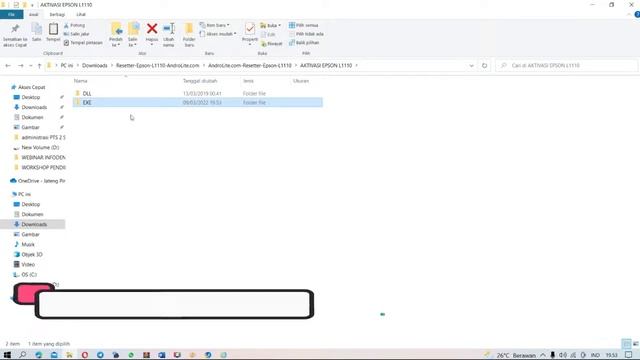Click the taskbar Search magnifier icon

(x=22, y=355)
